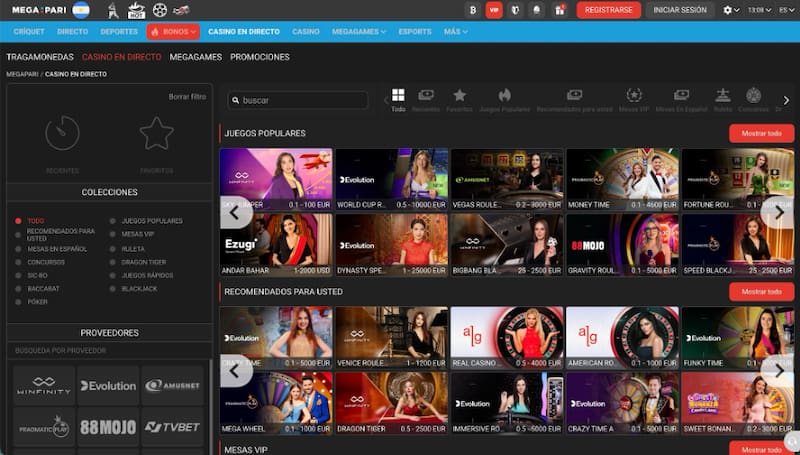Image resolution: width=800 pixels, height=455 pixels.
Task: Click the Bitcoin B icon
Action: 473,10
